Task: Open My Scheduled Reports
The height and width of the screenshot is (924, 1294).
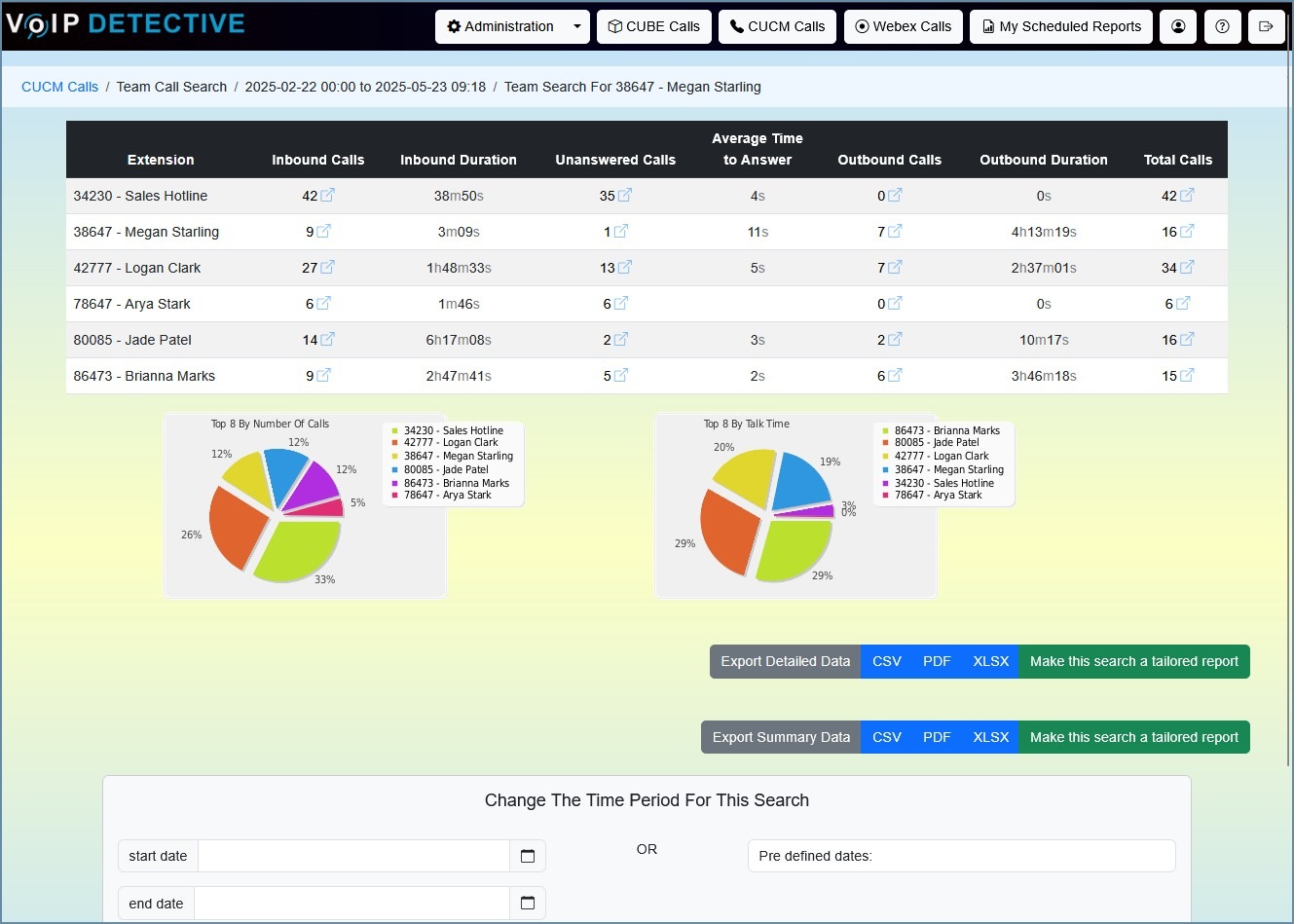Action: [x=1061, y=26]
